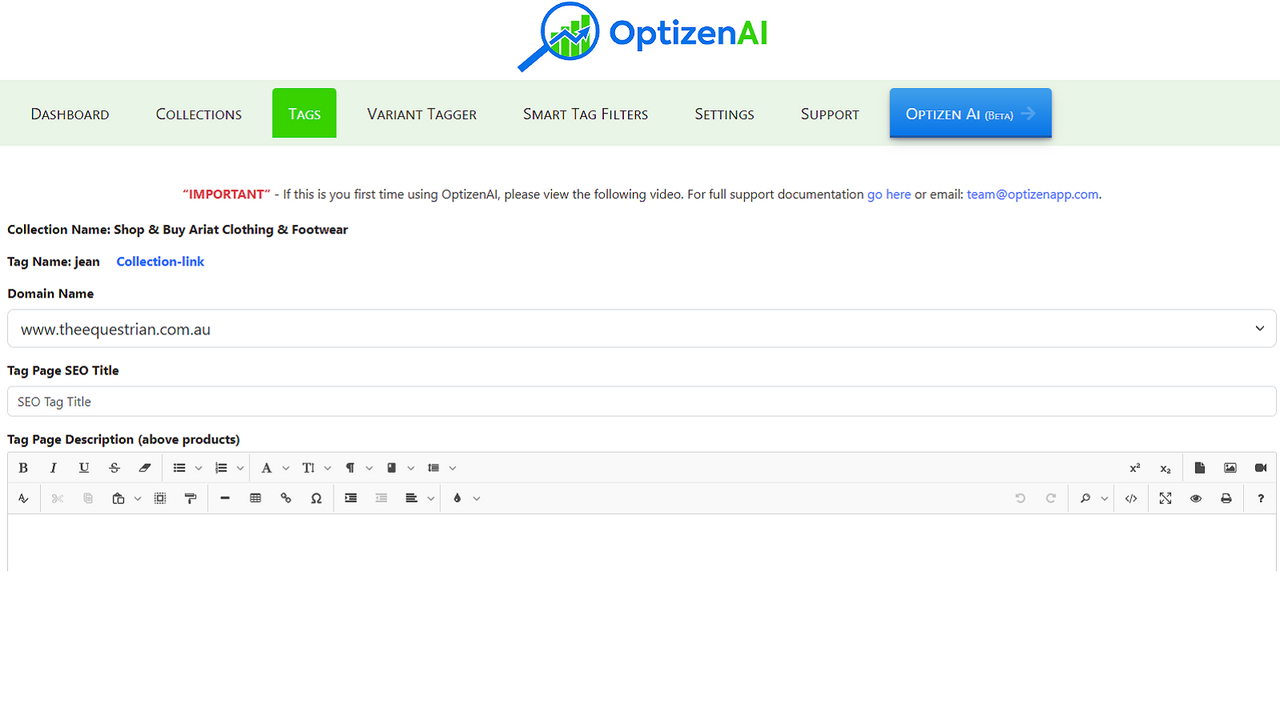Expand the find and replace arrow
The image size is (1280, 720).
(x=1105, y=498)
